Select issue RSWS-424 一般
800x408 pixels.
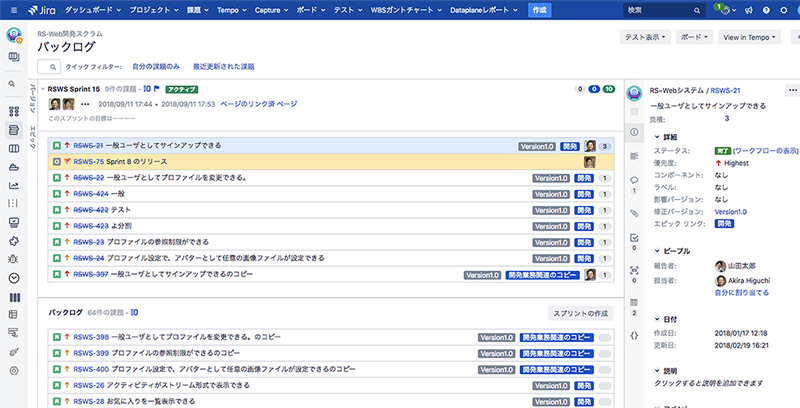[331, 194]
